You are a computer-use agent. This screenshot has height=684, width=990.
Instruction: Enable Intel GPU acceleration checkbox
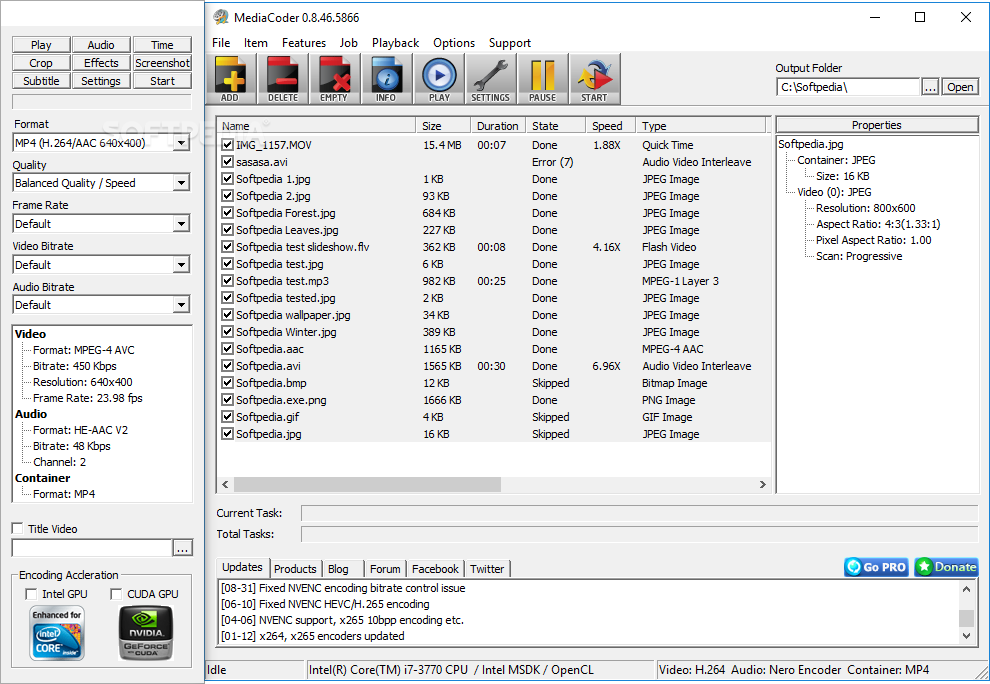(31, 594)
